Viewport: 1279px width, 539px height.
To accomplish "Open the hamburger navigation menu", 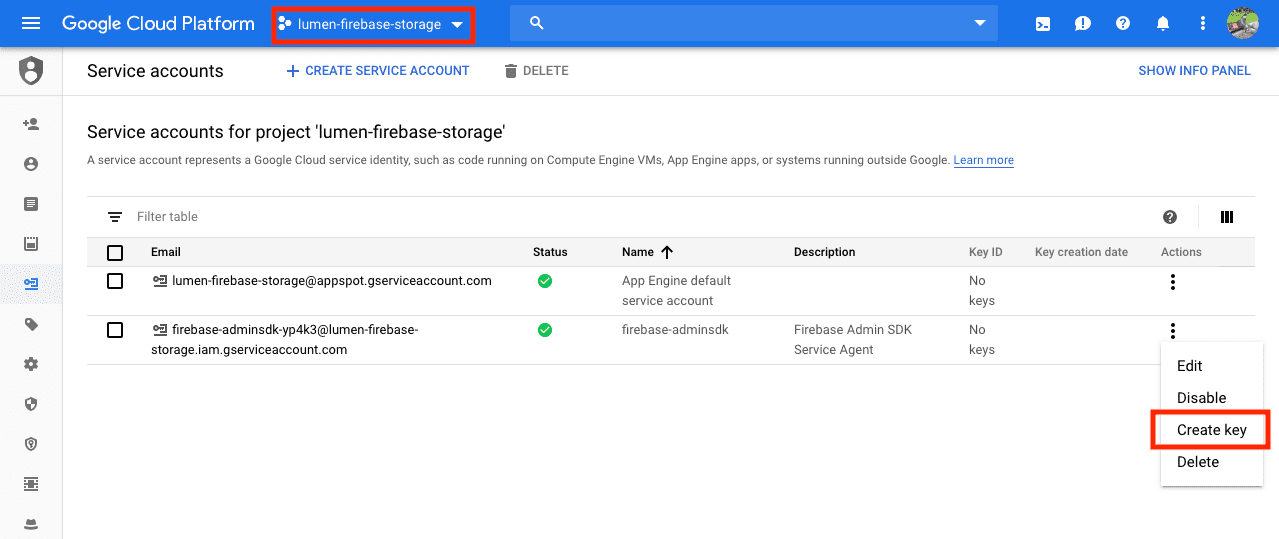I will tap(31, 24).
